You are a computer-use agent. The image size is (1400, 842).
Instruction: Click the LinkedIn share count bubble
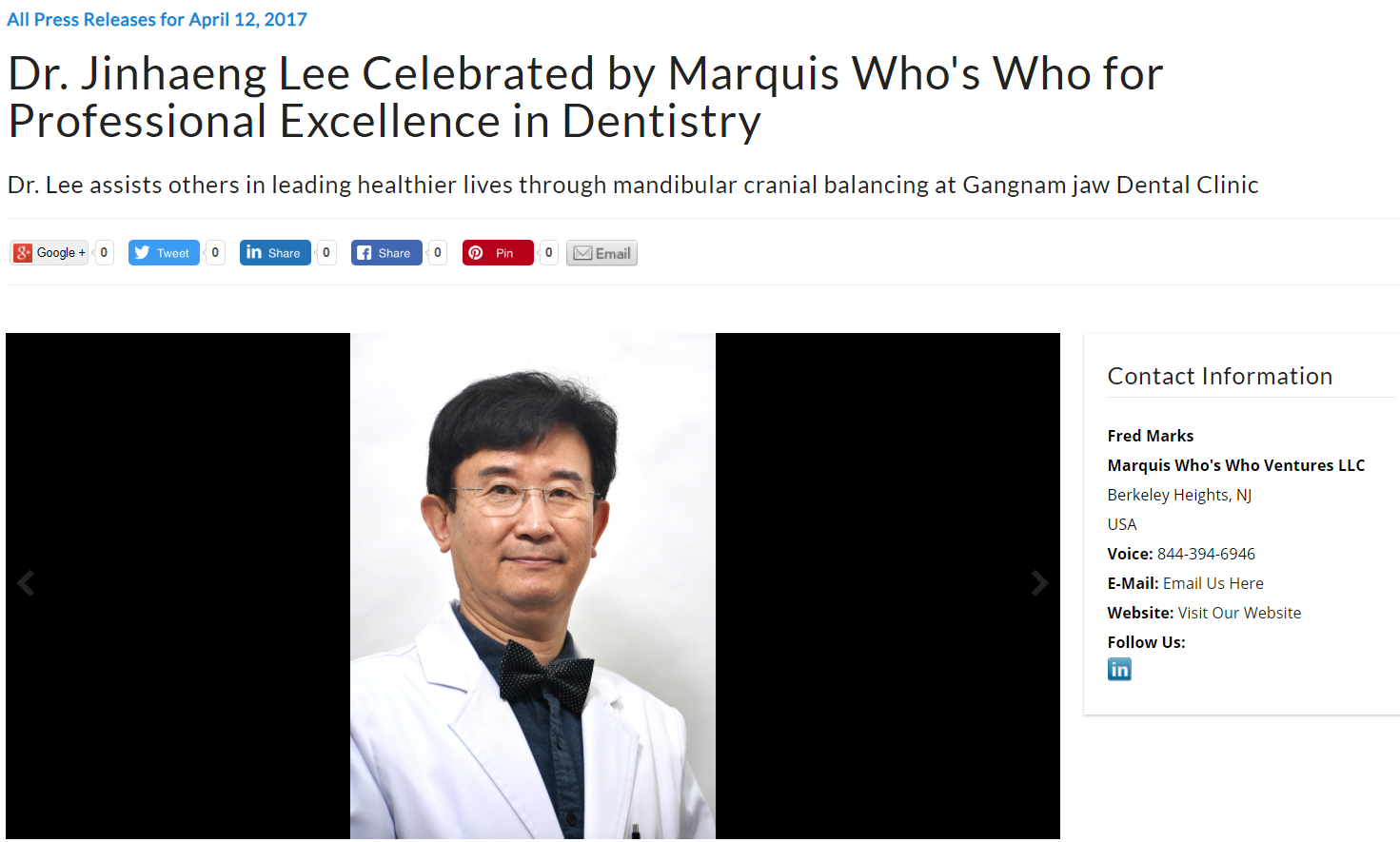pos(326,253)
